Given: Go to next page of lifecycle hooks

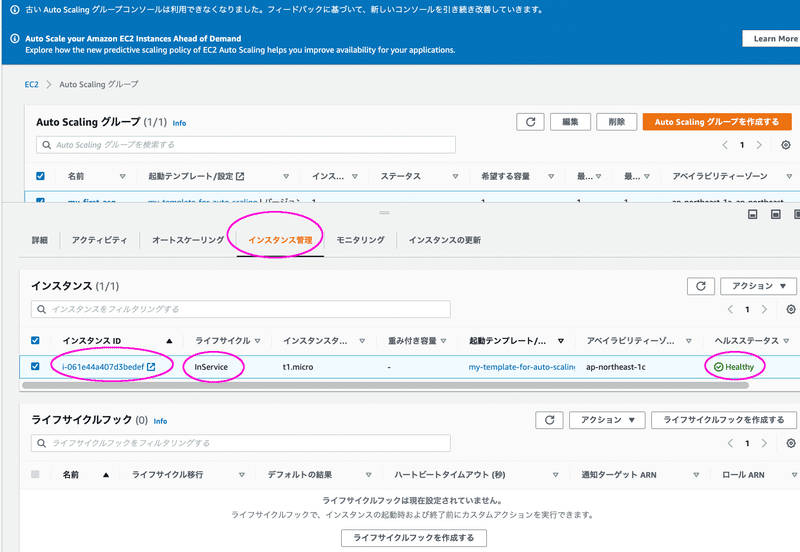Looking at the screenshot, I should click(x=764, y=443).
